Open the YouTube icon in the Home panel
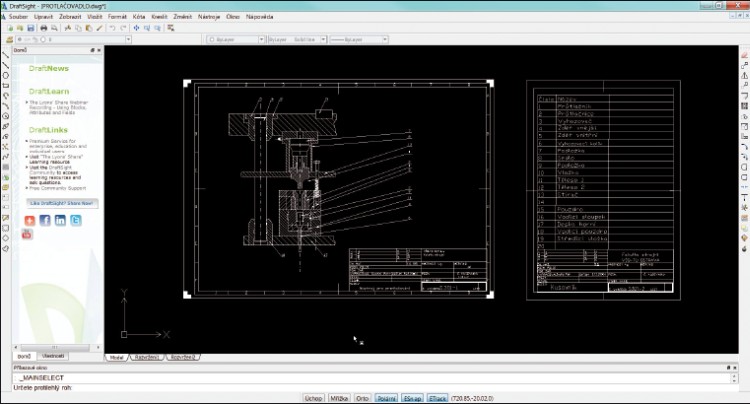750x404 pixels. coord(28,234)
